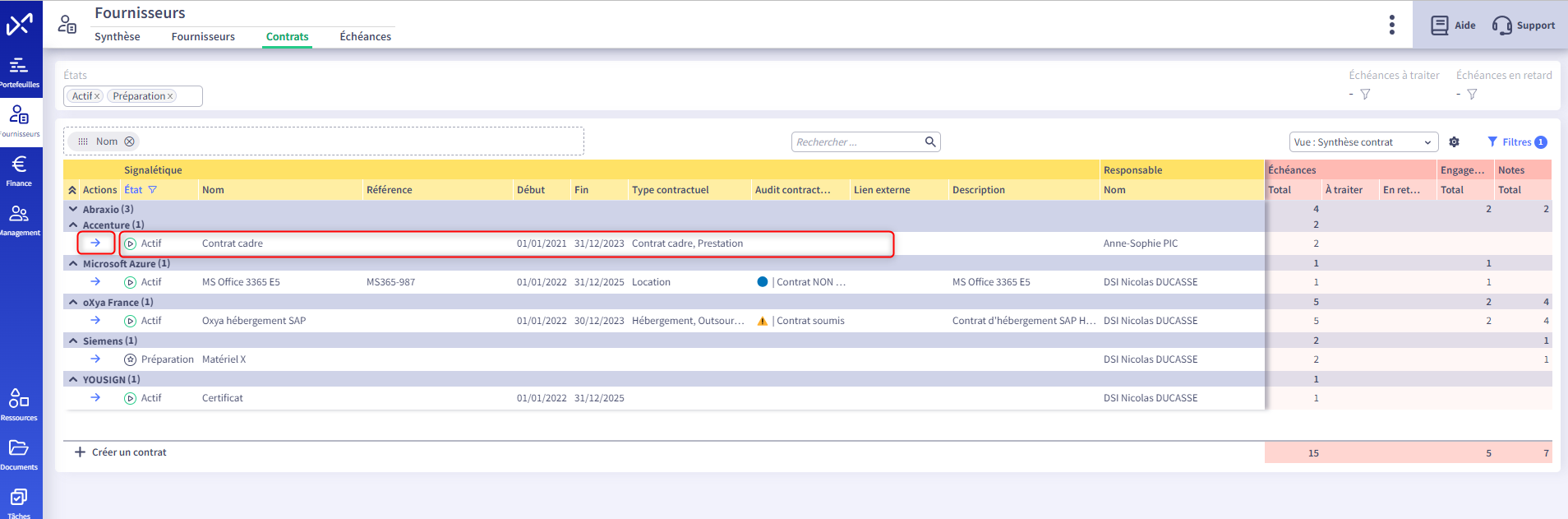Viewport: 1568px width, 519px height.
Task: Open the États filter field
Action: (x=133, y=96)
